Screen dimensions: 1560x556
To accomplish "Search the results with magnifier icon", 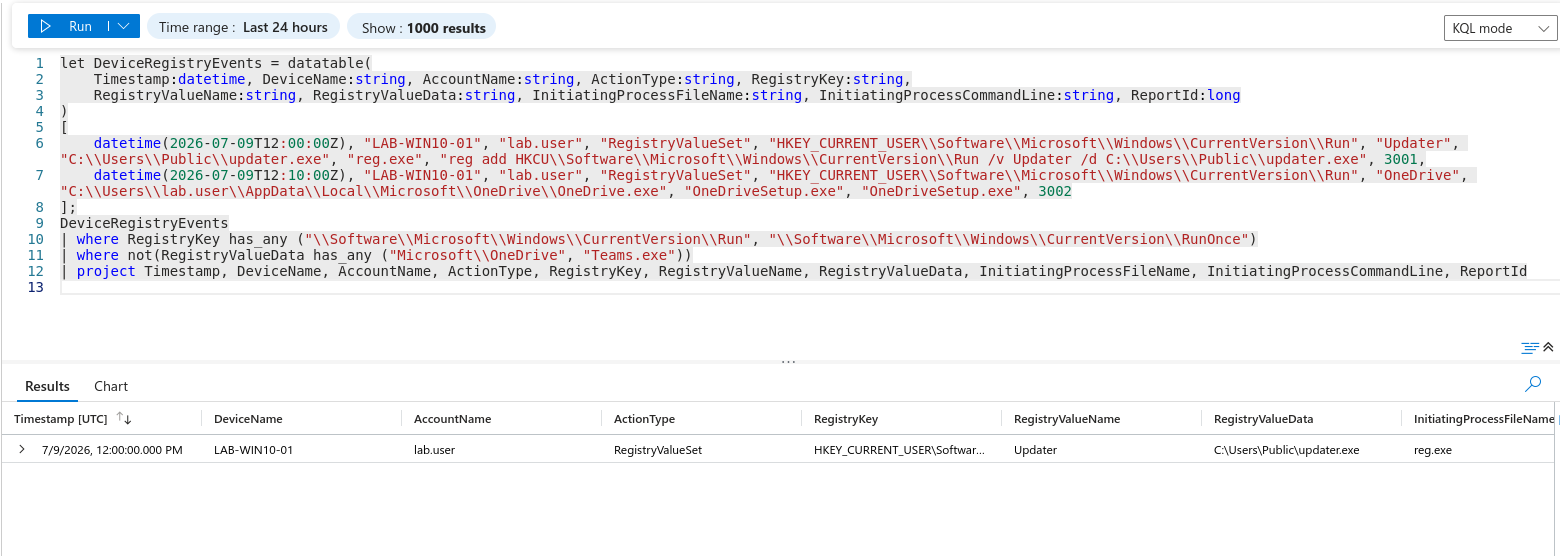I will click(x=1533, y=384).
